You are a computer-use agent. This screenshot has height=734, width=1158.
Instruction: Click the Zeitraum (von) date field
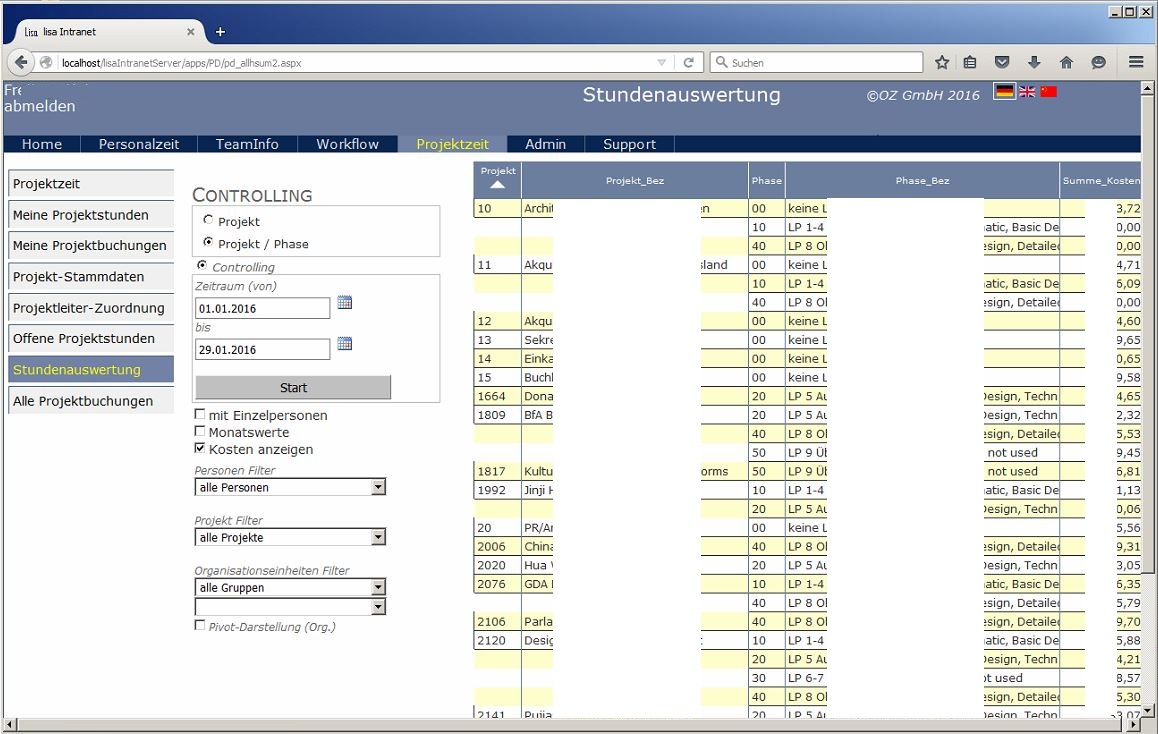click(x=262, y=309)
